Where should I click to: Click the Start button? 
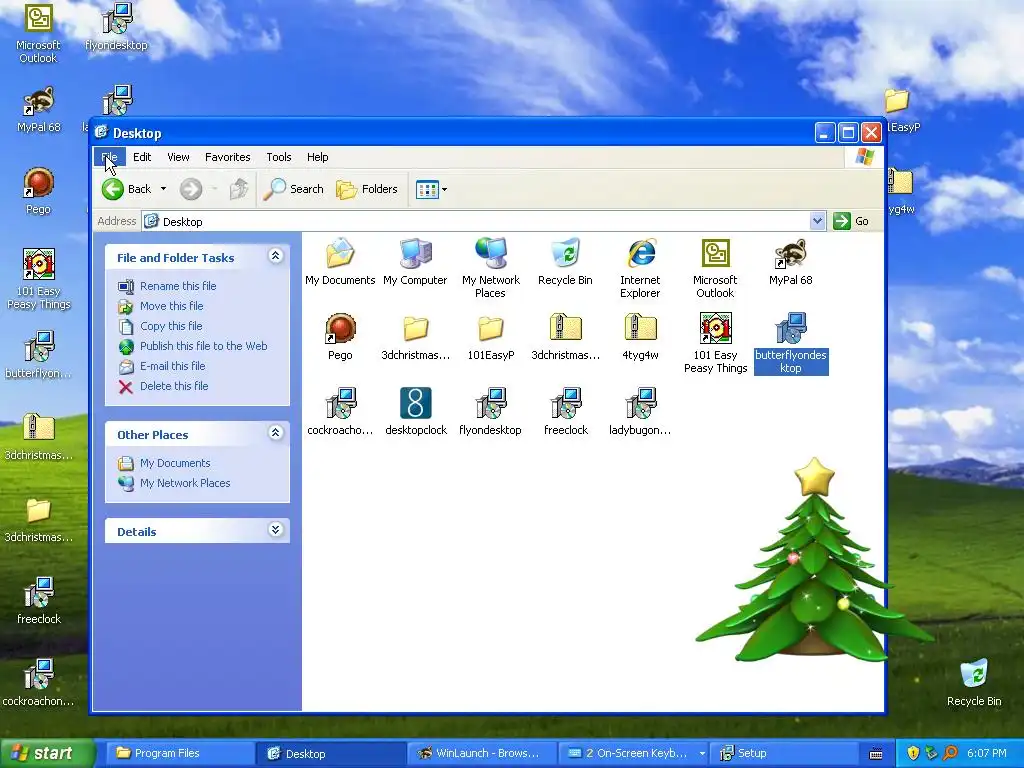click(47, 753)
